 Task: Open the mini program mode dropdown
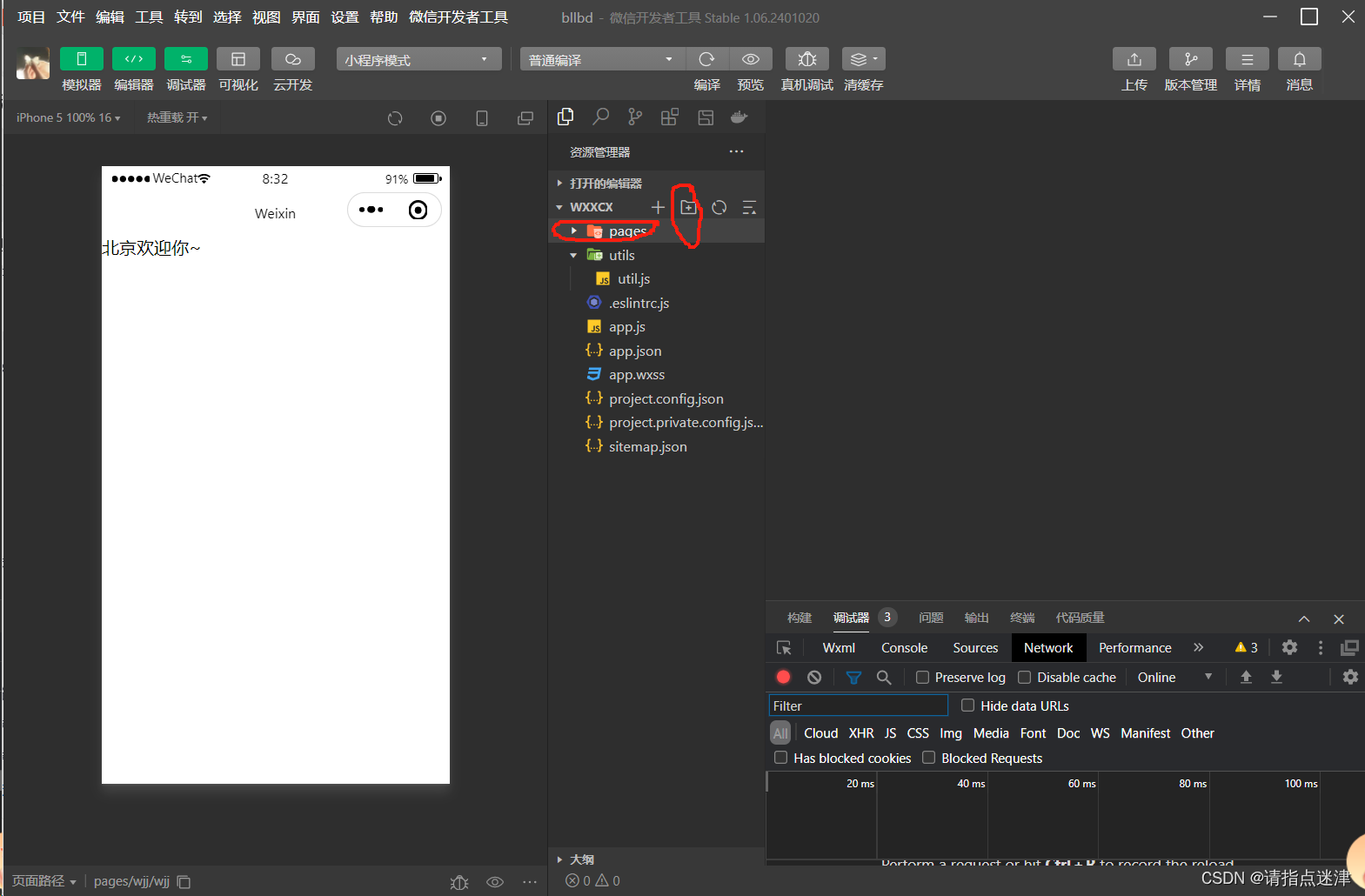419,59
